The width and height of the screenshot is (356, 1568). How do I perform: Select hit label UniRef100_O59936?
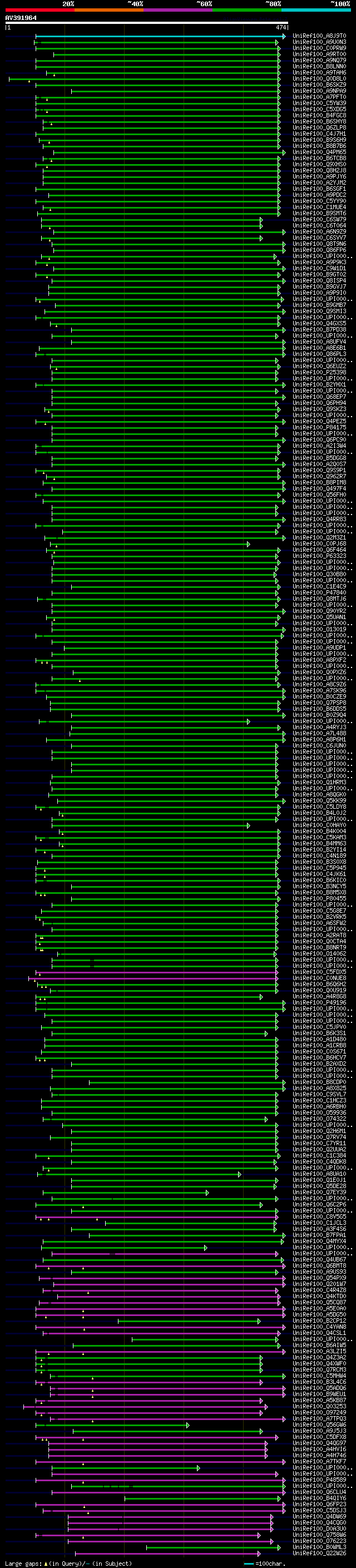pyautogui.click(x=319, y=1112)
